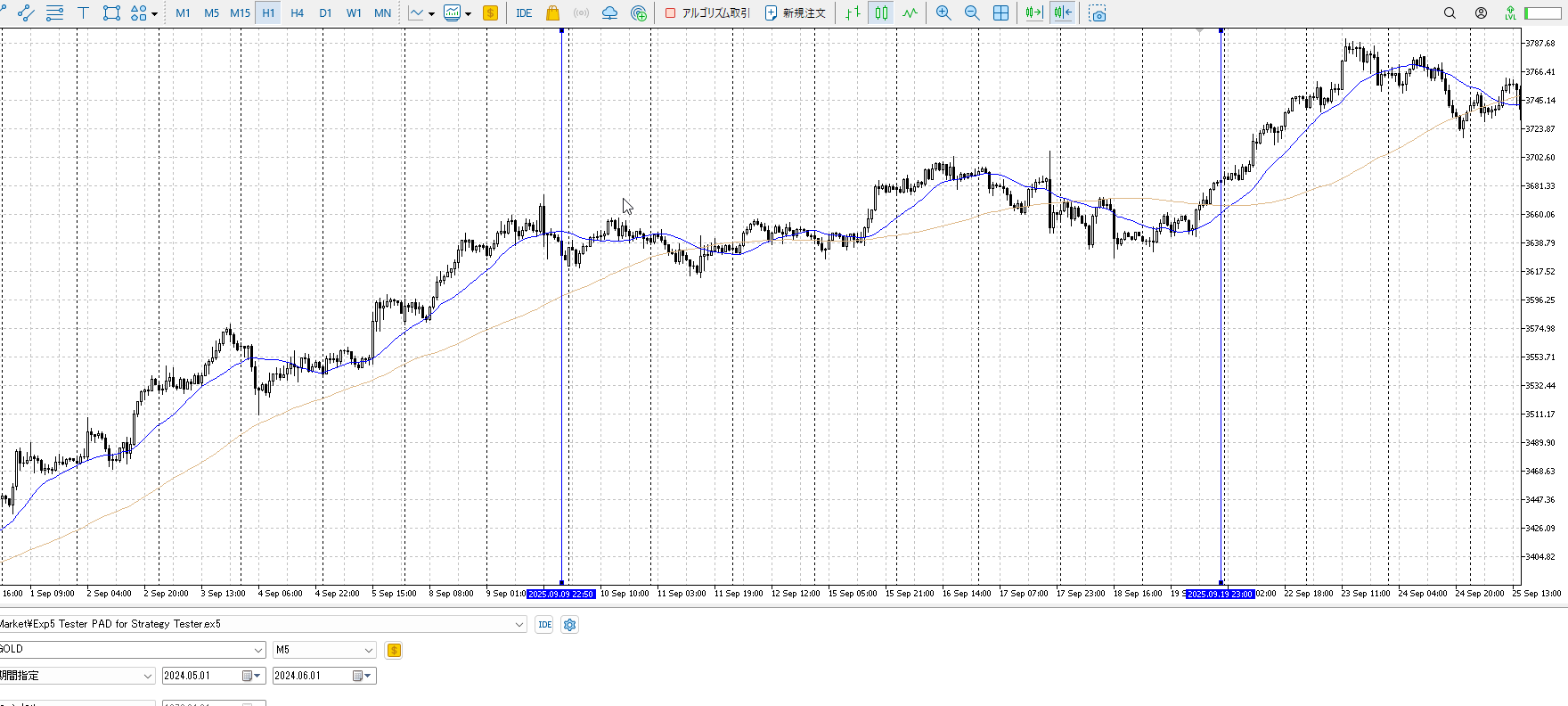Switch chart to line chart display

(x=910, y=12)
